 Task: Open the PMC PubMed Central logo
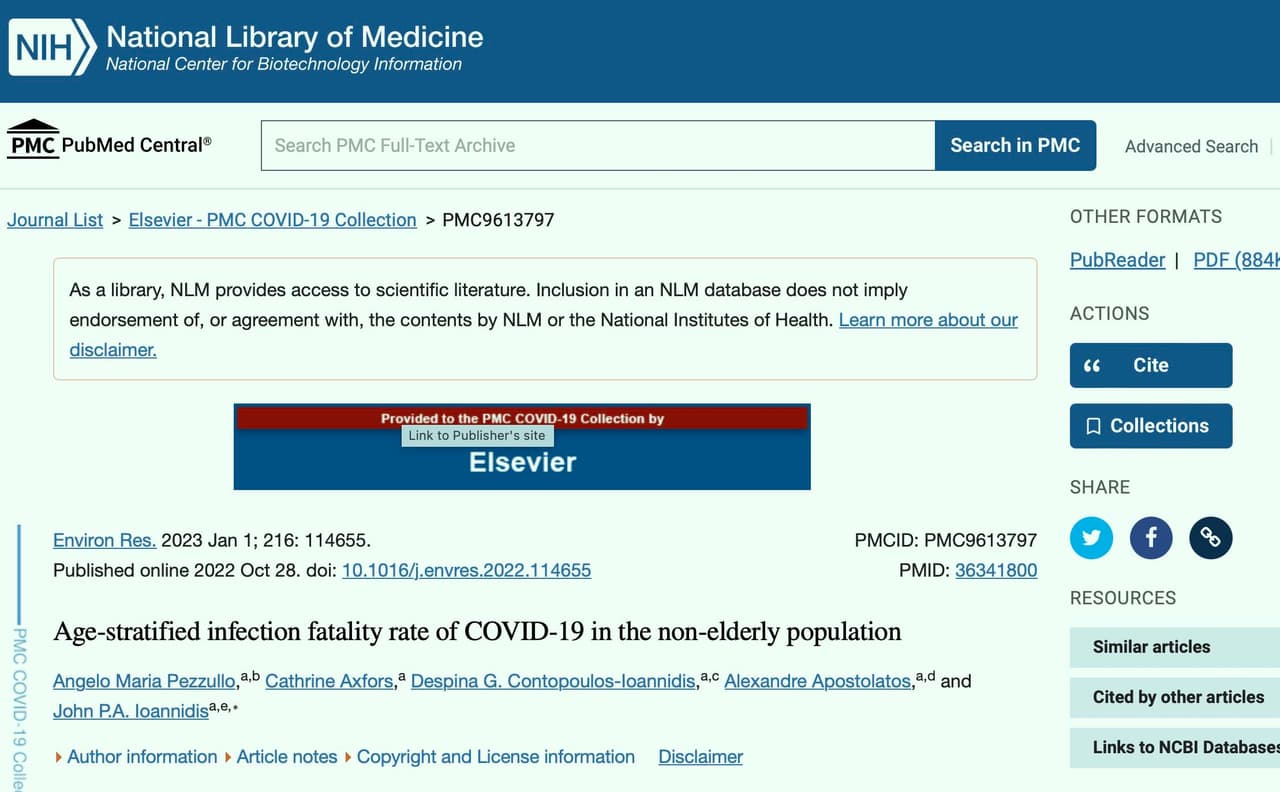(109, 141)
